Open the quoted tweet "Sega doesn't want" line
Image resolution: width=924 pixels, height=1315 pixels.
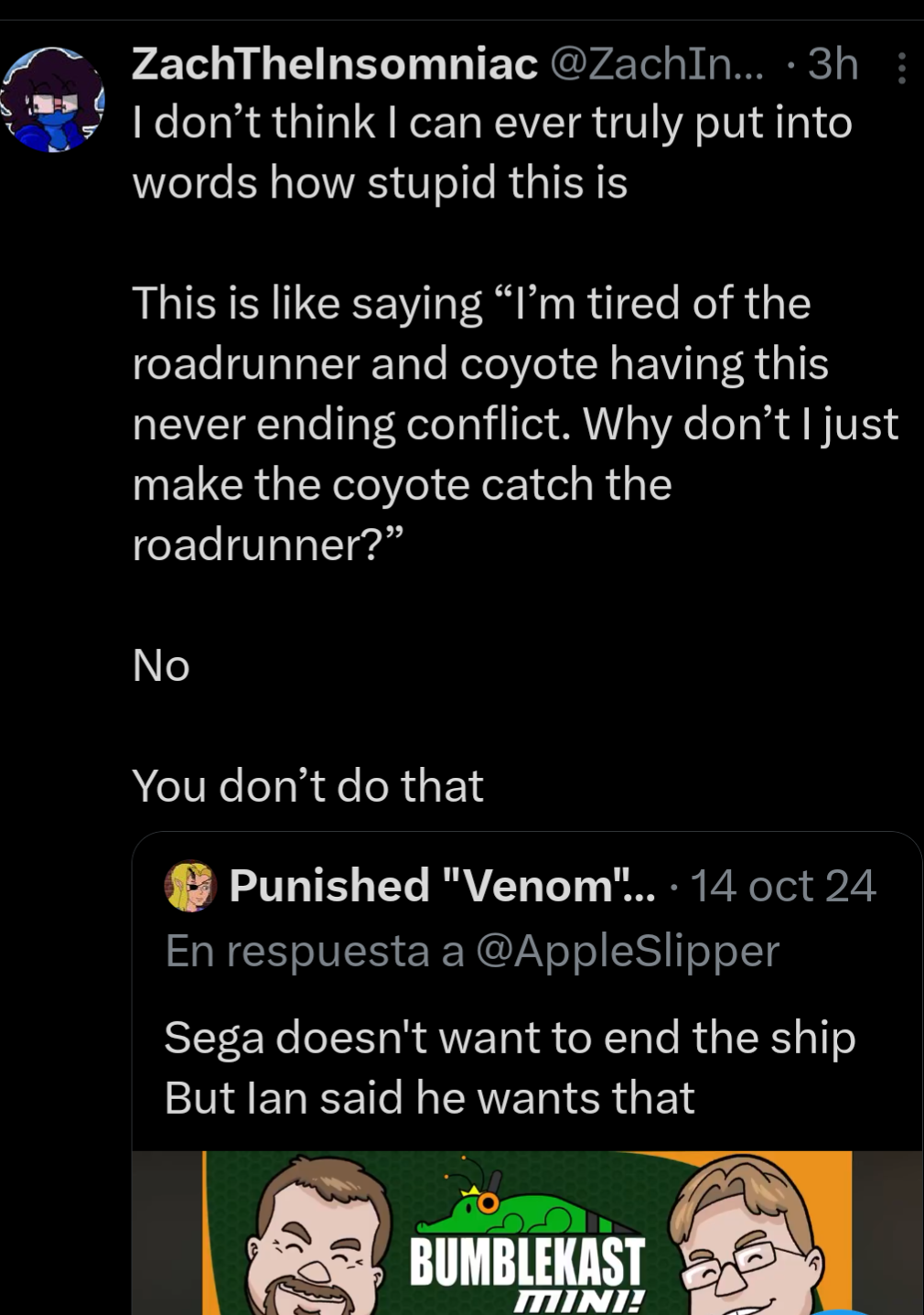(509, 1038)
